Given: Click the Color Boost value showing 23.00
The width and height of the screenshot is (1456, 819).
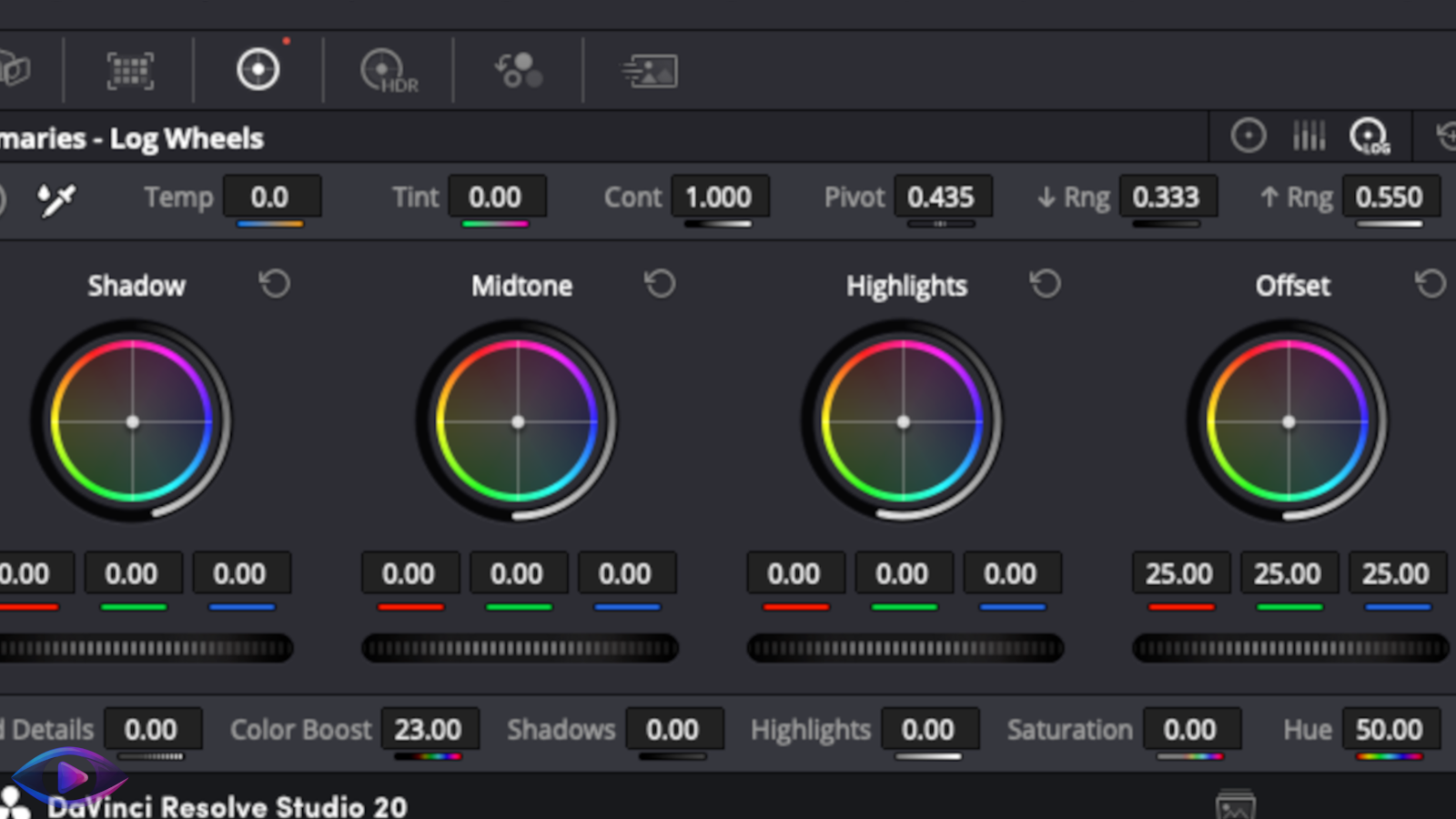Looking at the screenshot, I should click(x=431, y=729).
